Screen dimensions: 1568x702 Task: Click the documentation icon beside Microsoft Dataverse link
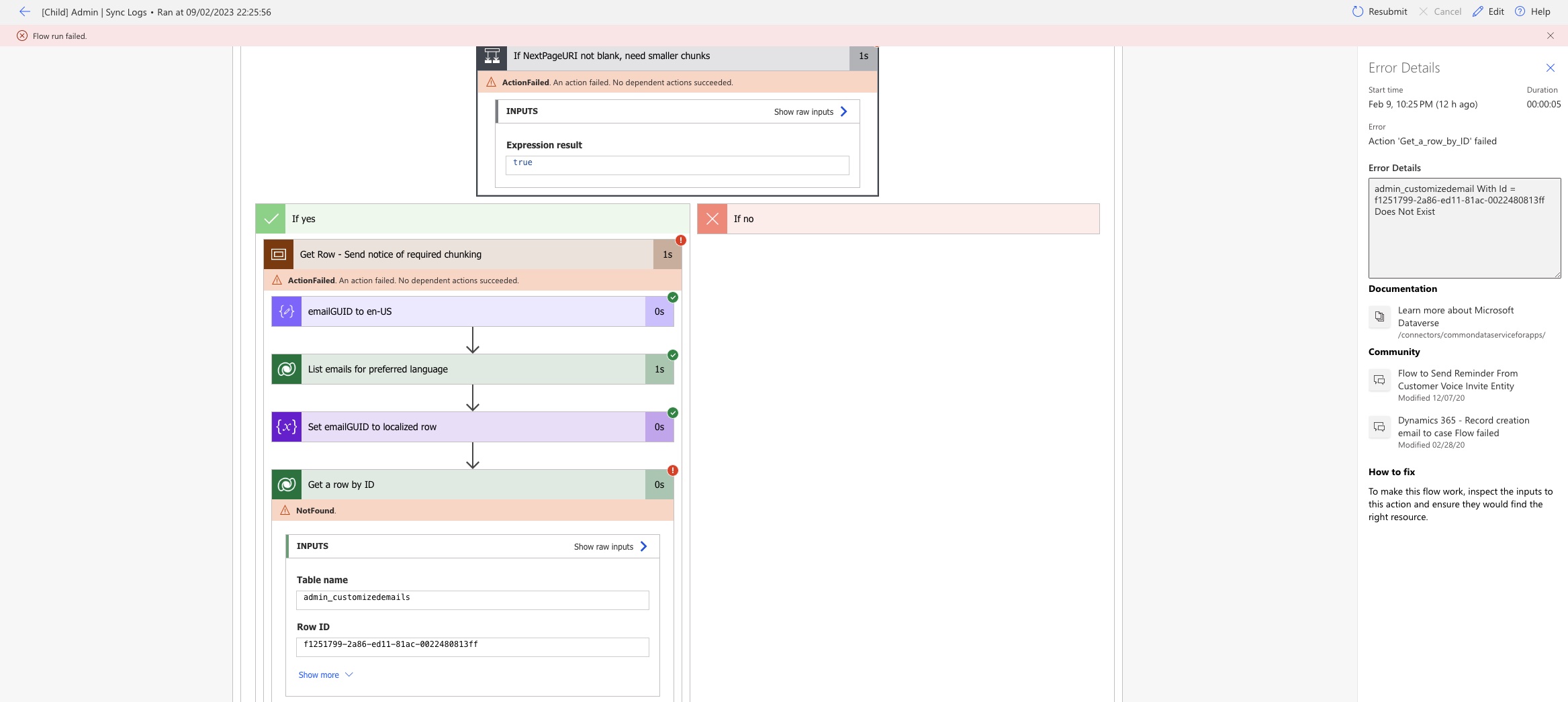(1379, 317)
